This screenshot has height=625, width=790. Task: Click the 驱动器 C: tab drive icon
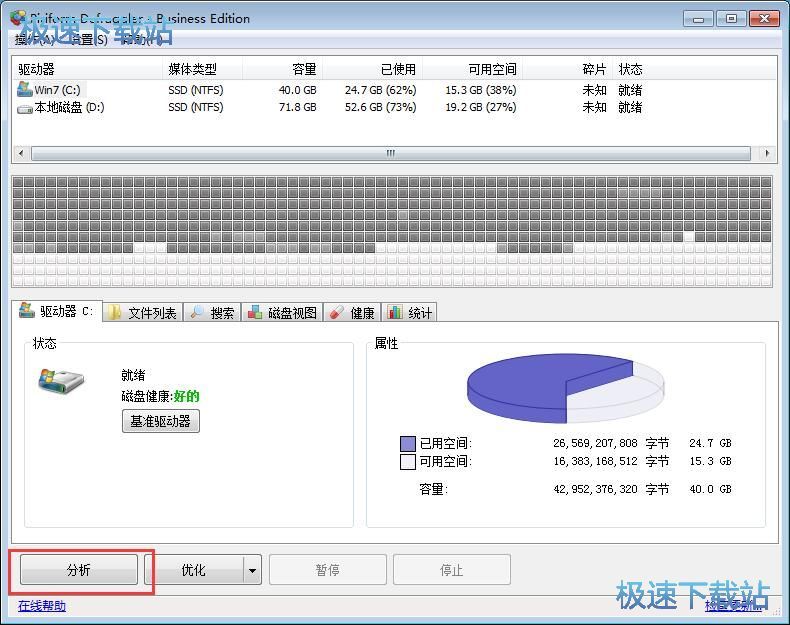[x=27, y=310]
